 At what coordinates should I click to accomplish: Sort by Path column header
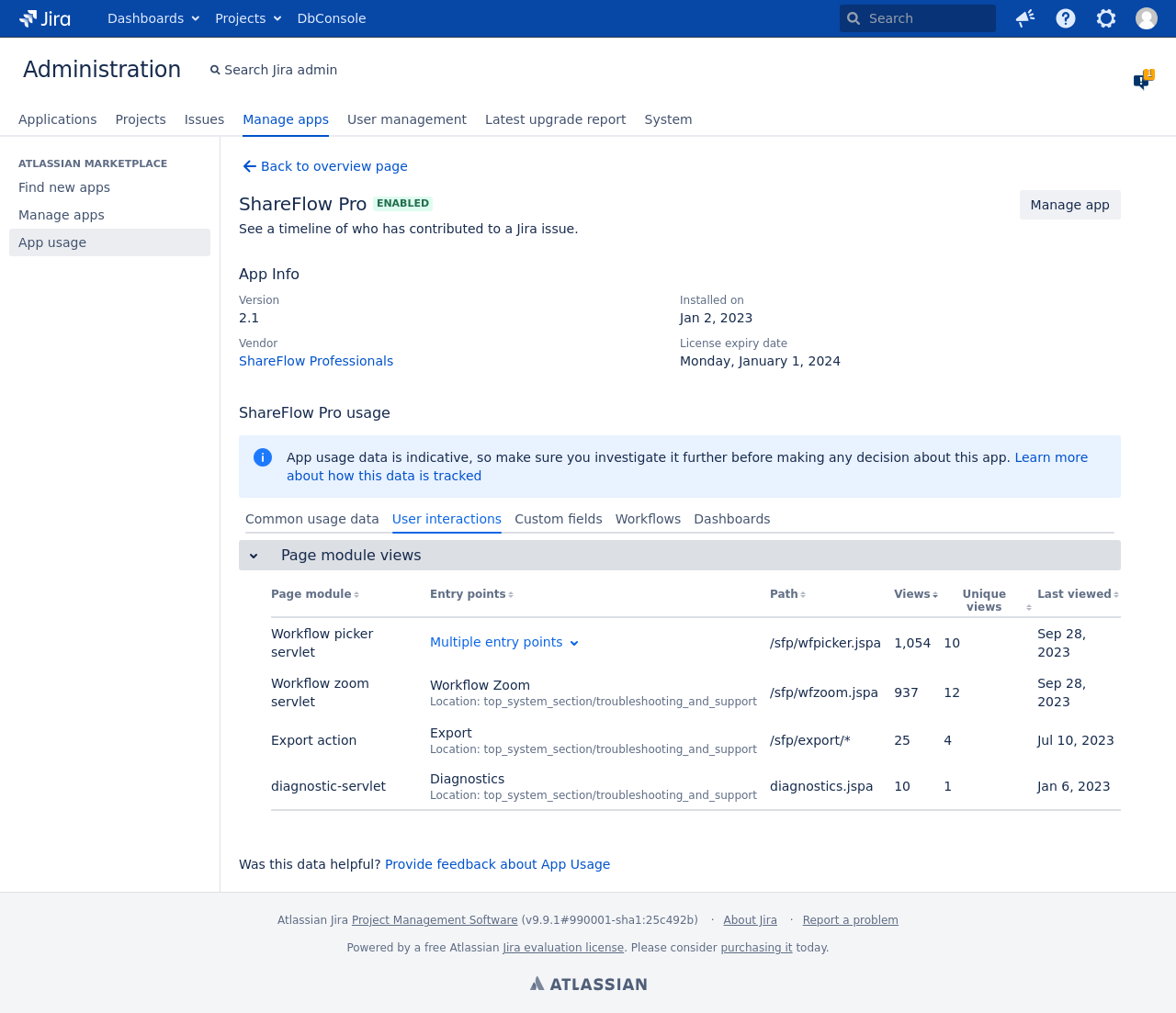787,594
